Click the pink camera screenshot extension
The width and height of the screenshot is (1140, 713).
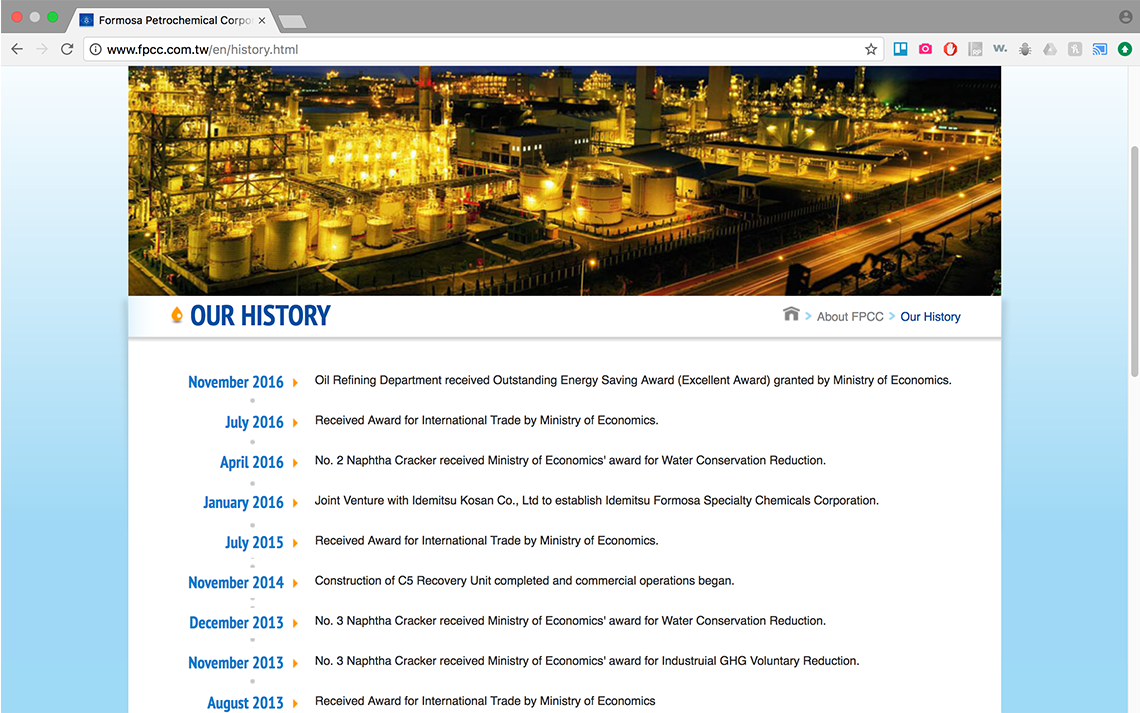point(925,49)
